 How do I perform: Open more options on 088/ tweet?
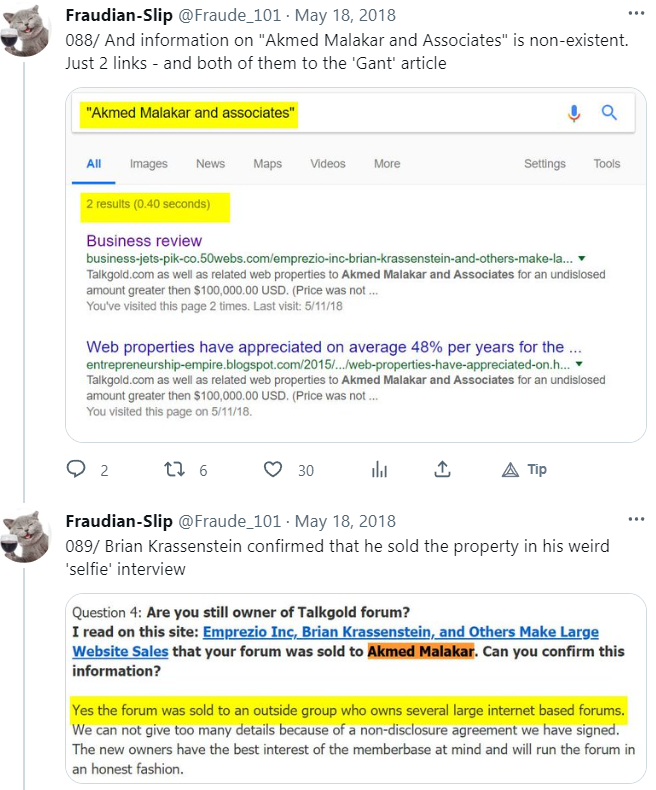pos(636,15)
